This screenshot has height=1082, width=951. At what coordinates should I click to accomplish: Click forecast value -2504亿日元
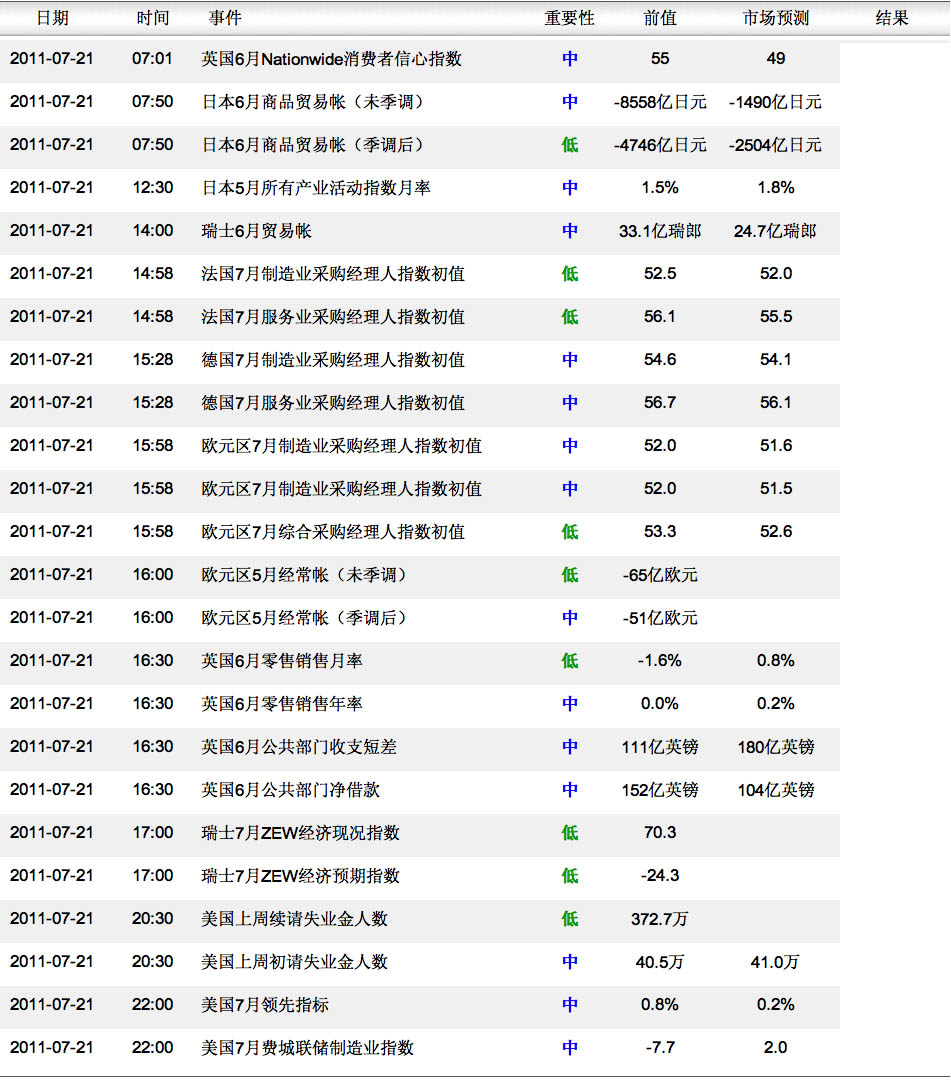(x=776, y=145)
